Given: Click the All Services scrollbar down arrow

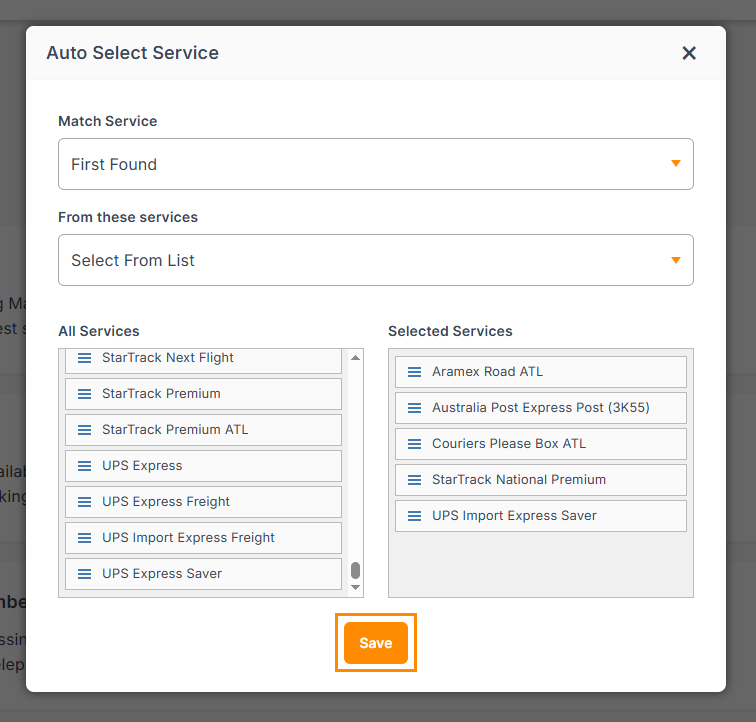Looking at the screenshot, I should pyautogui.click(x=355, y=588).
